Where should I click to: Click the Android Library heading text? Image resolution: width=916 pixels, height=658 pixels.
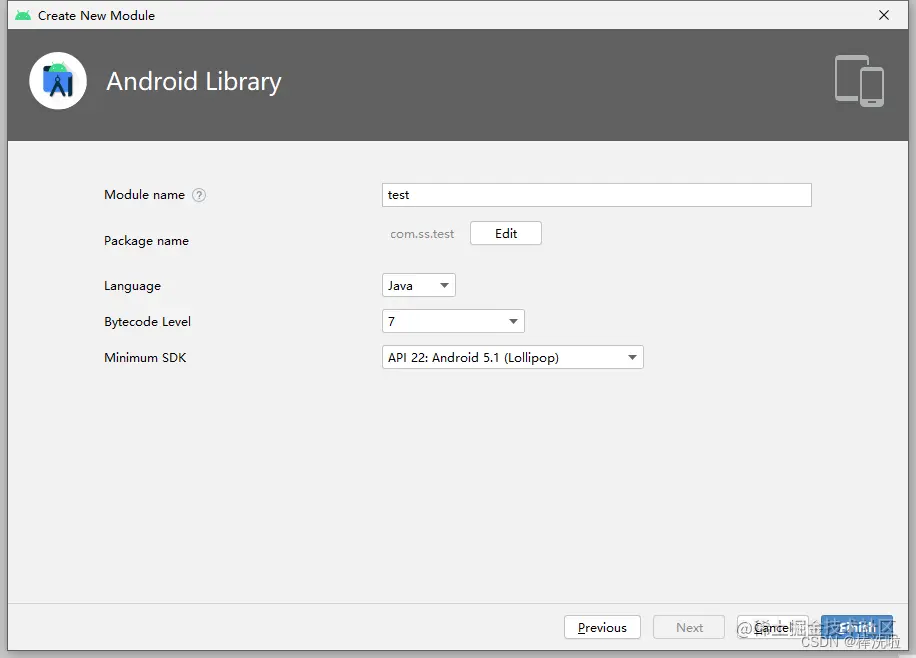tap(193, 82)
